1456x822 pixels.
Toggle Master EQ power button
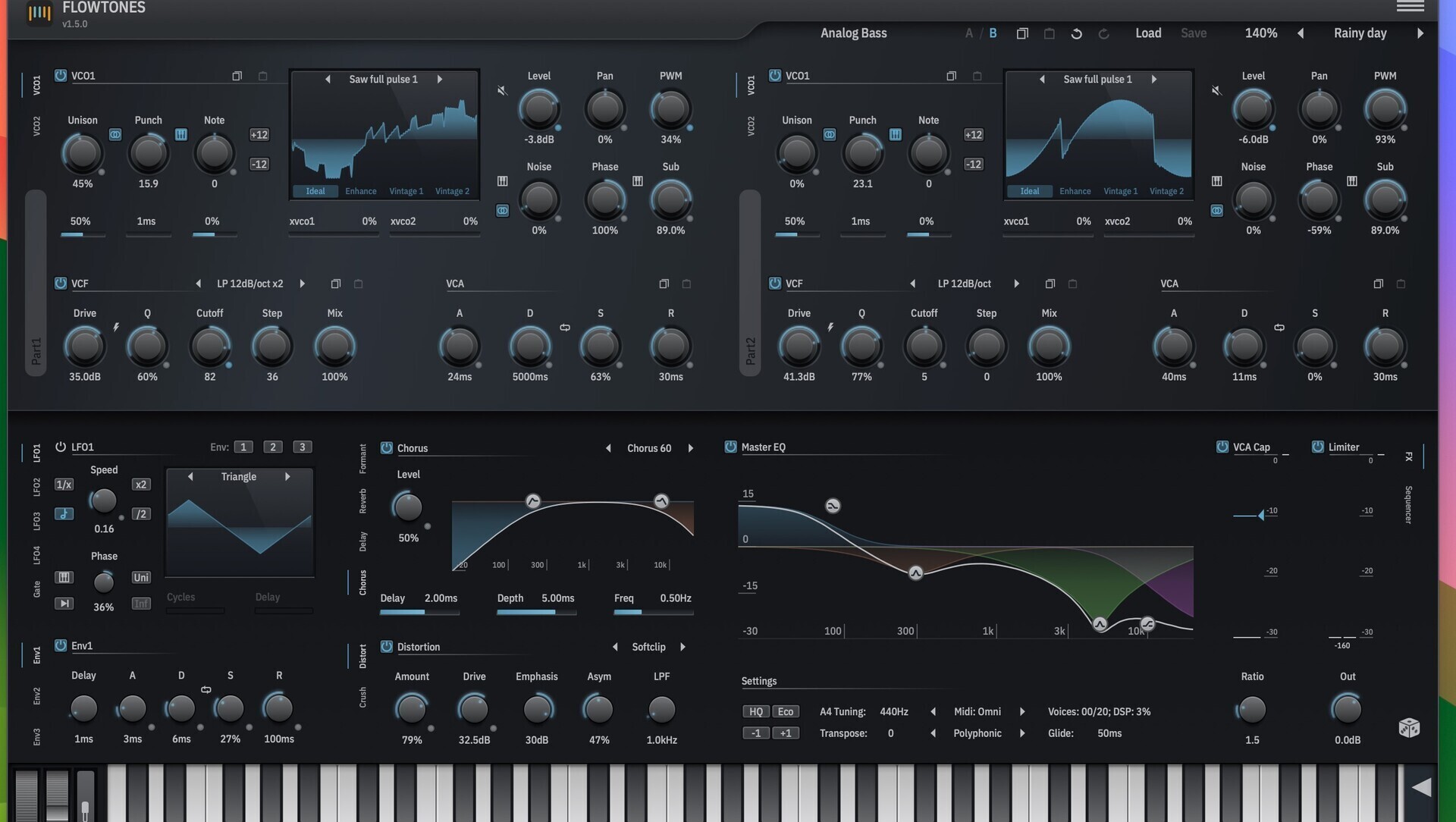pyautogui.click(x=730, y=447)
